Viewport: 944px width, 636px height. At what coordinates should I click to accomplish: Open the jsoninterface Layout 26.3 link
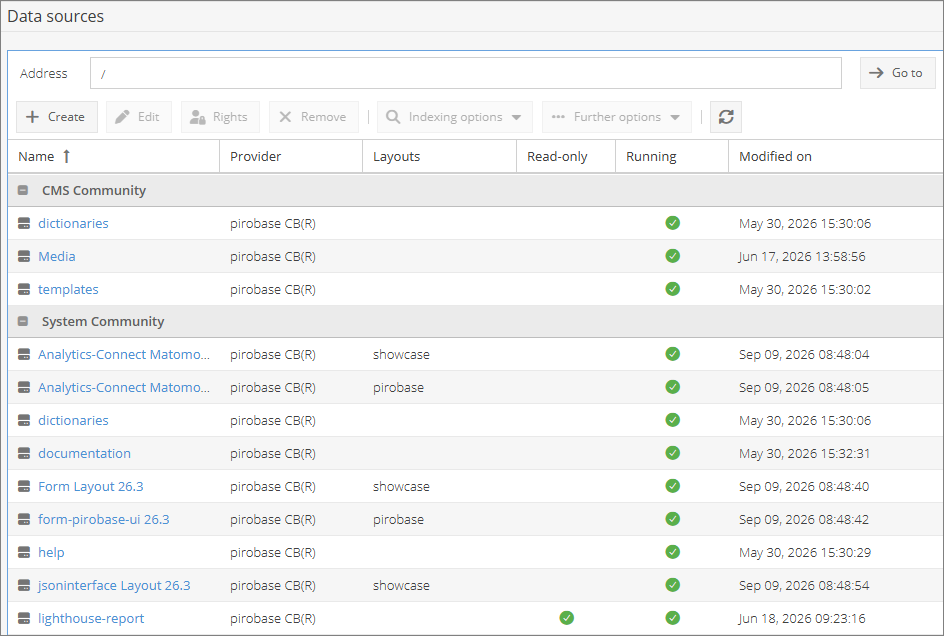pyautogui.click(x=114, y=585)
